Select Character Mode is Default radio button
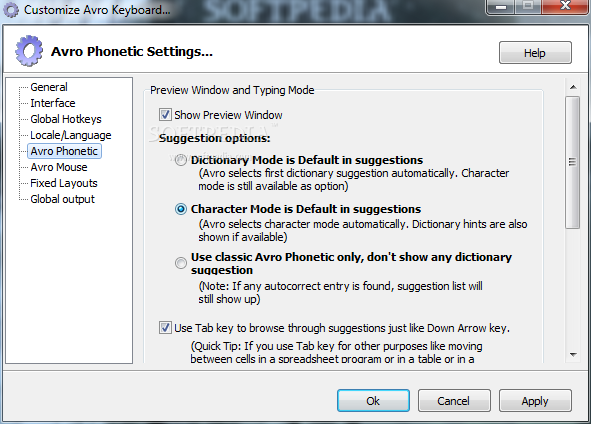Image resolution: width=591 pixels, height=424 pixels. coord(181,209)
